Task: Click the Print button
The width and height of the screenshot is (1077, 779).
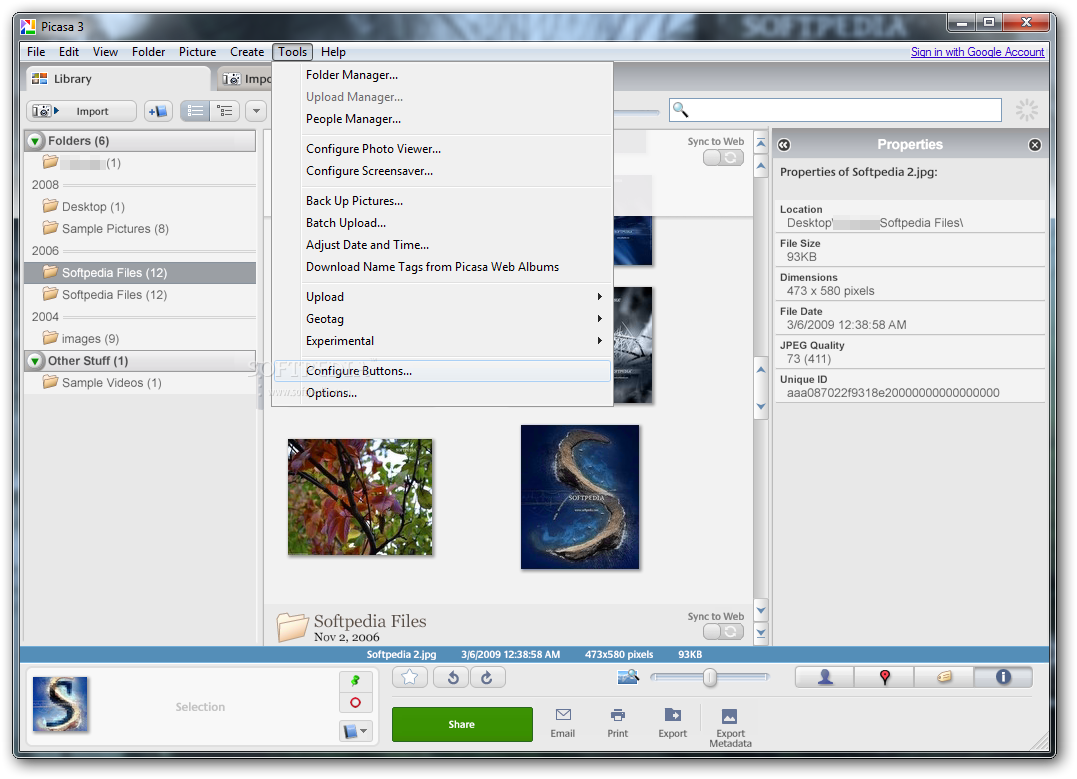Action: (617, 723)
